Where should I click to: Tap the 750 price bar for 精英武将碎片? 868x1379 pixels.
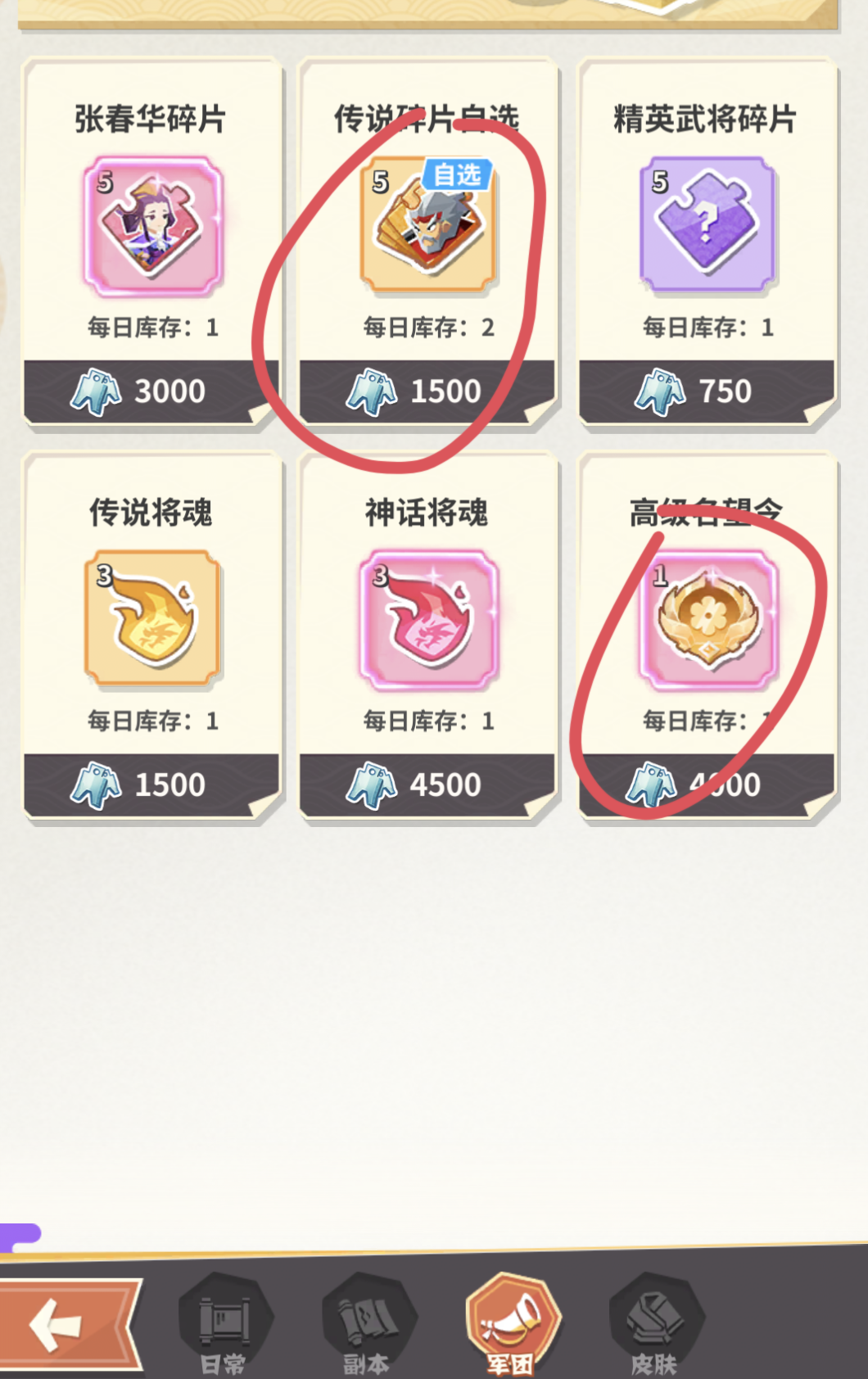(708, 391)
